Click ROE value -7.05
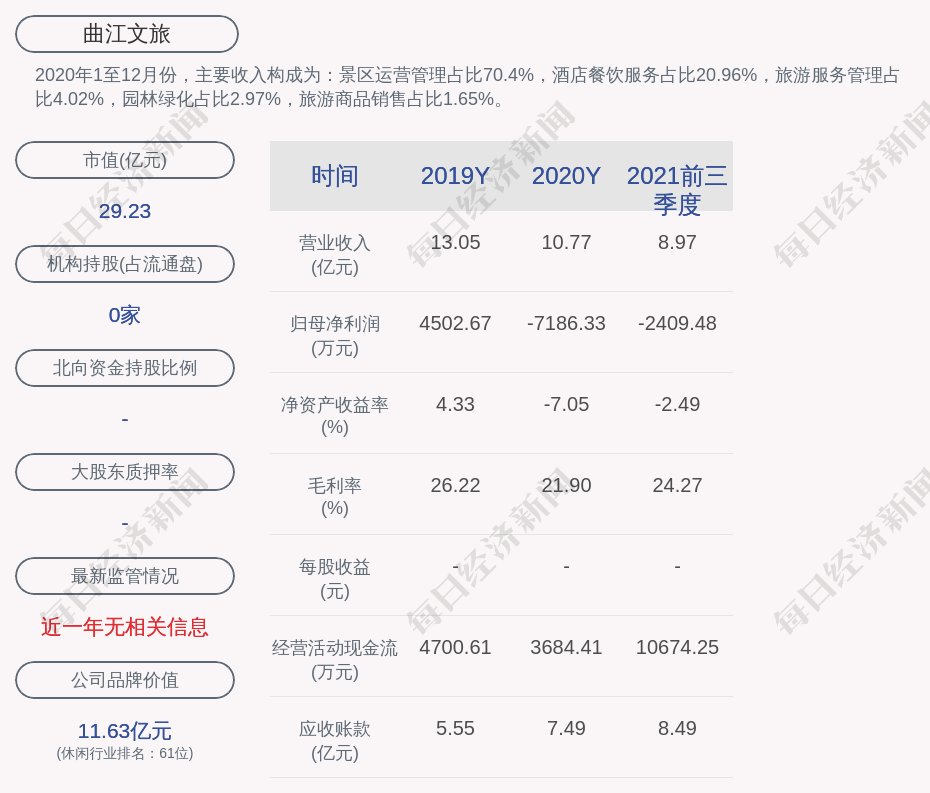 click(566, 405)
